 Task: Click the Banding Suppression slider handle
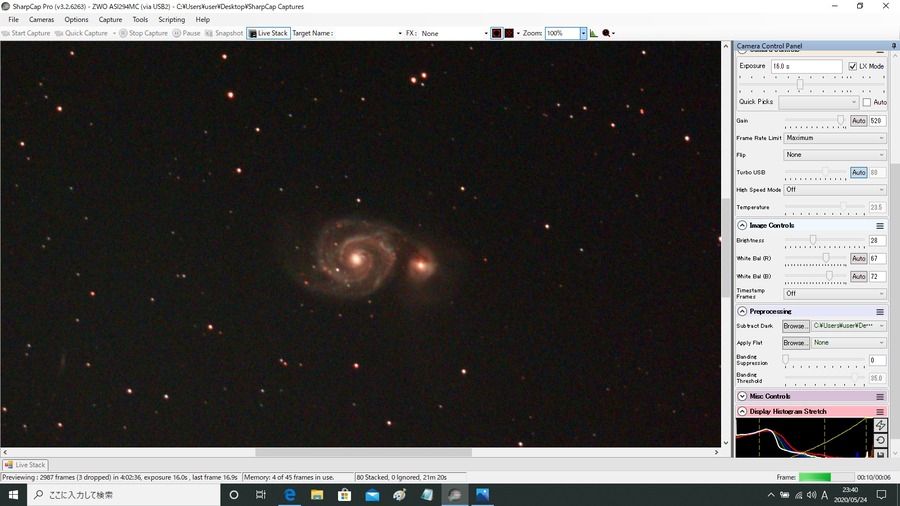[x=785, y=360]
